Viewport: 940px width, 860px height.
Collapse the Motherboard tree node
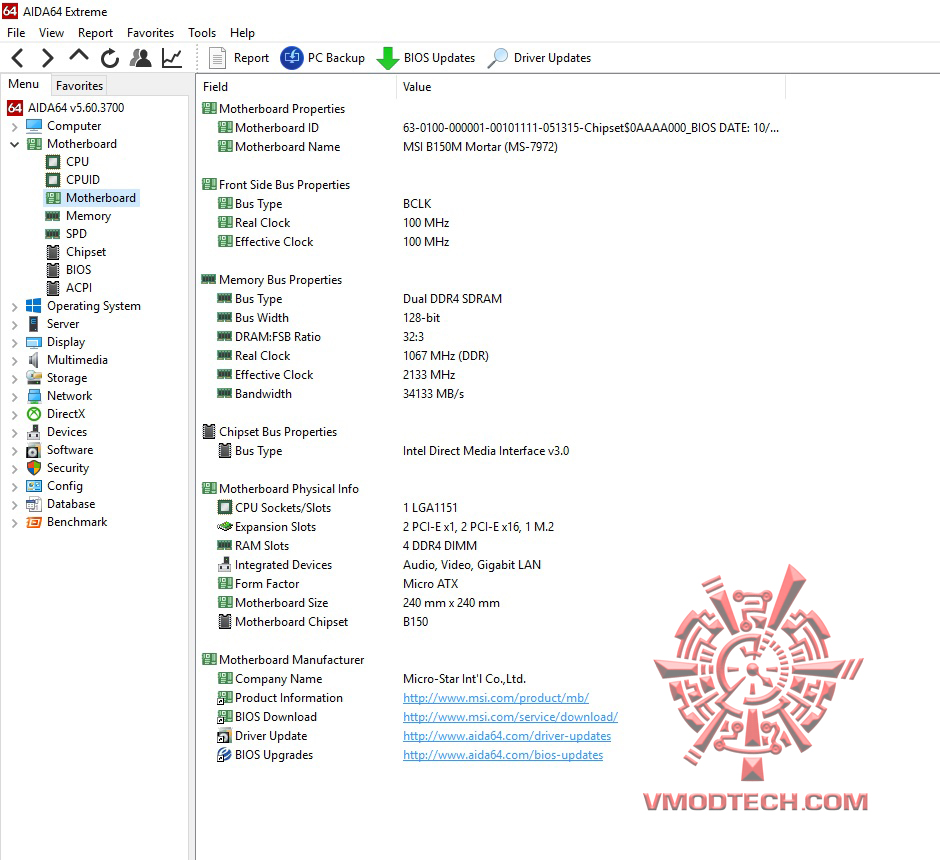pyautogui.click(x=14, y=144)
